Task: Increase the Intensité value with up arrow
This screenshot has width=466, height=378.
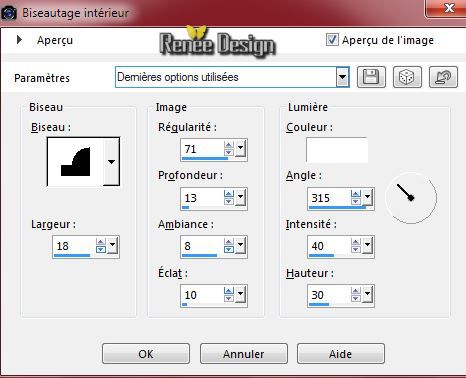Action: click(356, 242)
